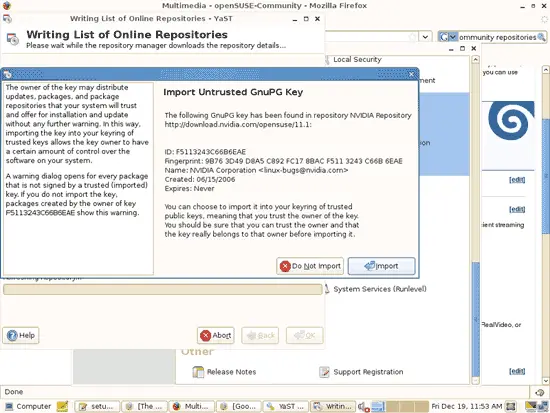Switch to the Writin... taskbar window
This screenshot has height=413, width=550.
333,406
